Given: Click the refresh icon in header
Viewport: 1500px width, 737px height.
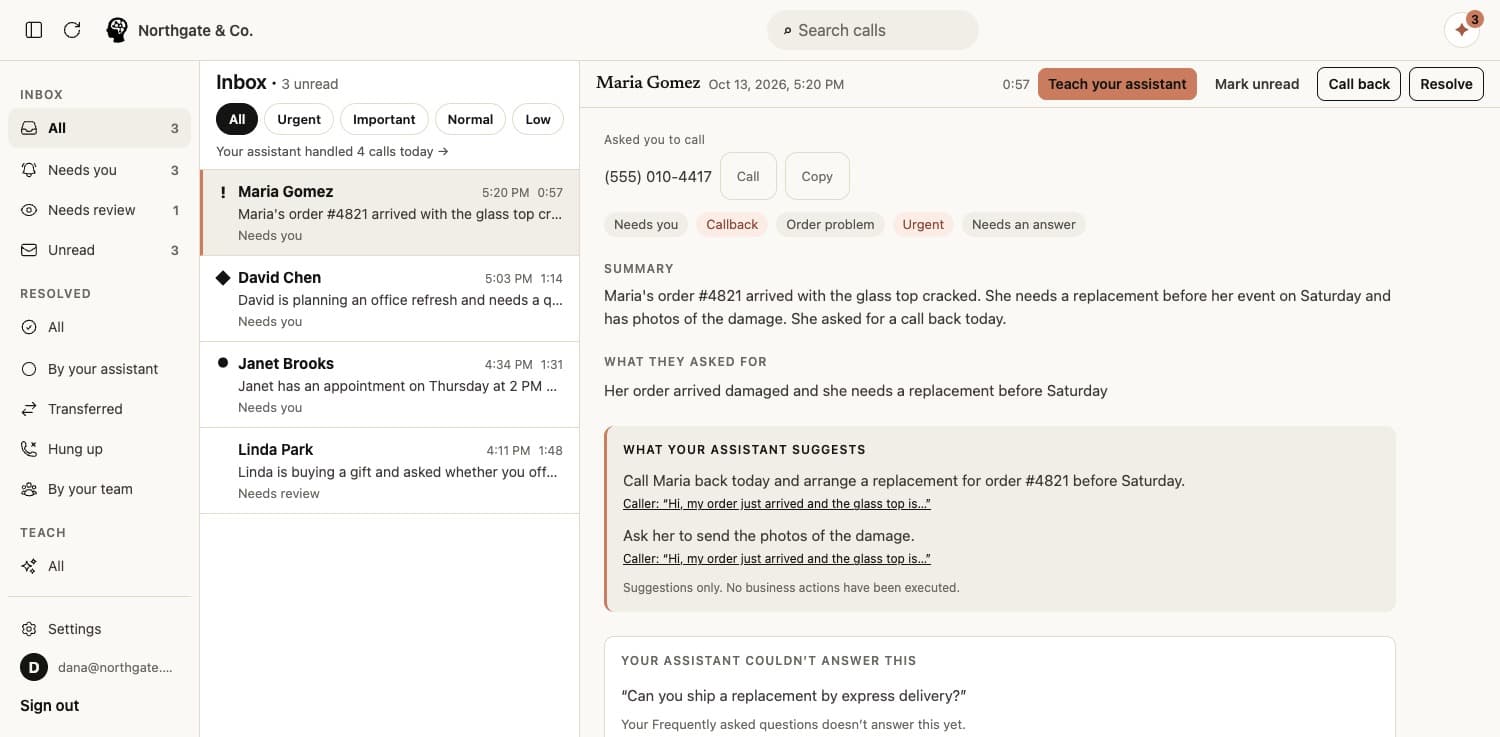Looking at the screenshot, I should point(72,30).
